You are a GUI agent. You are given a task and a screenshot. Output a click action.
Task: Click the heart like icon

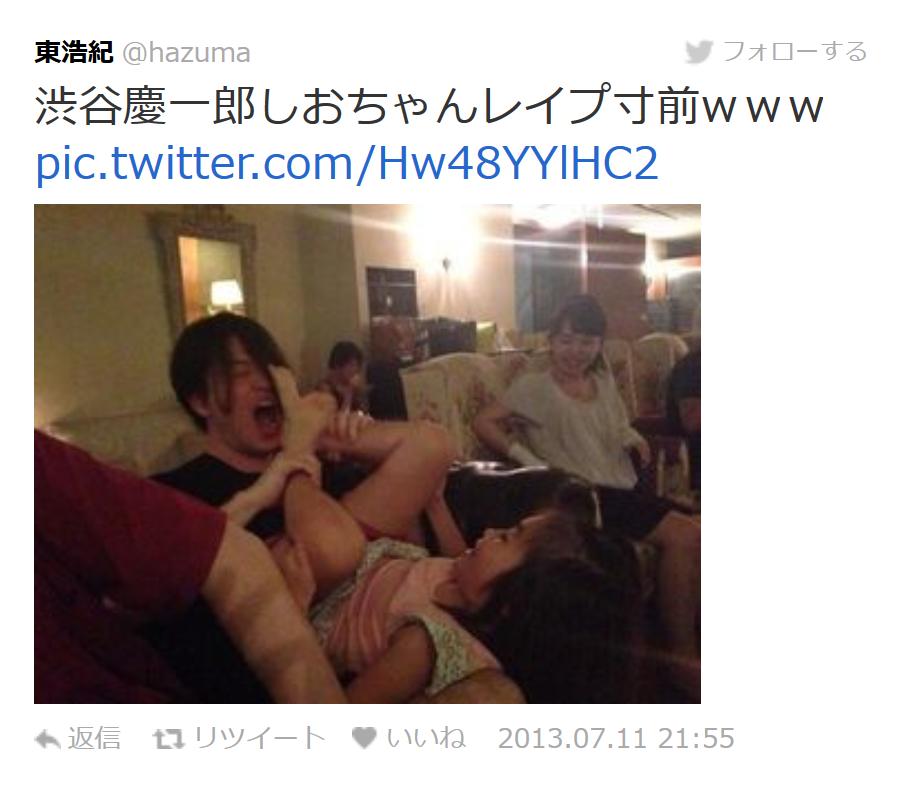click(x=364, y=738)
